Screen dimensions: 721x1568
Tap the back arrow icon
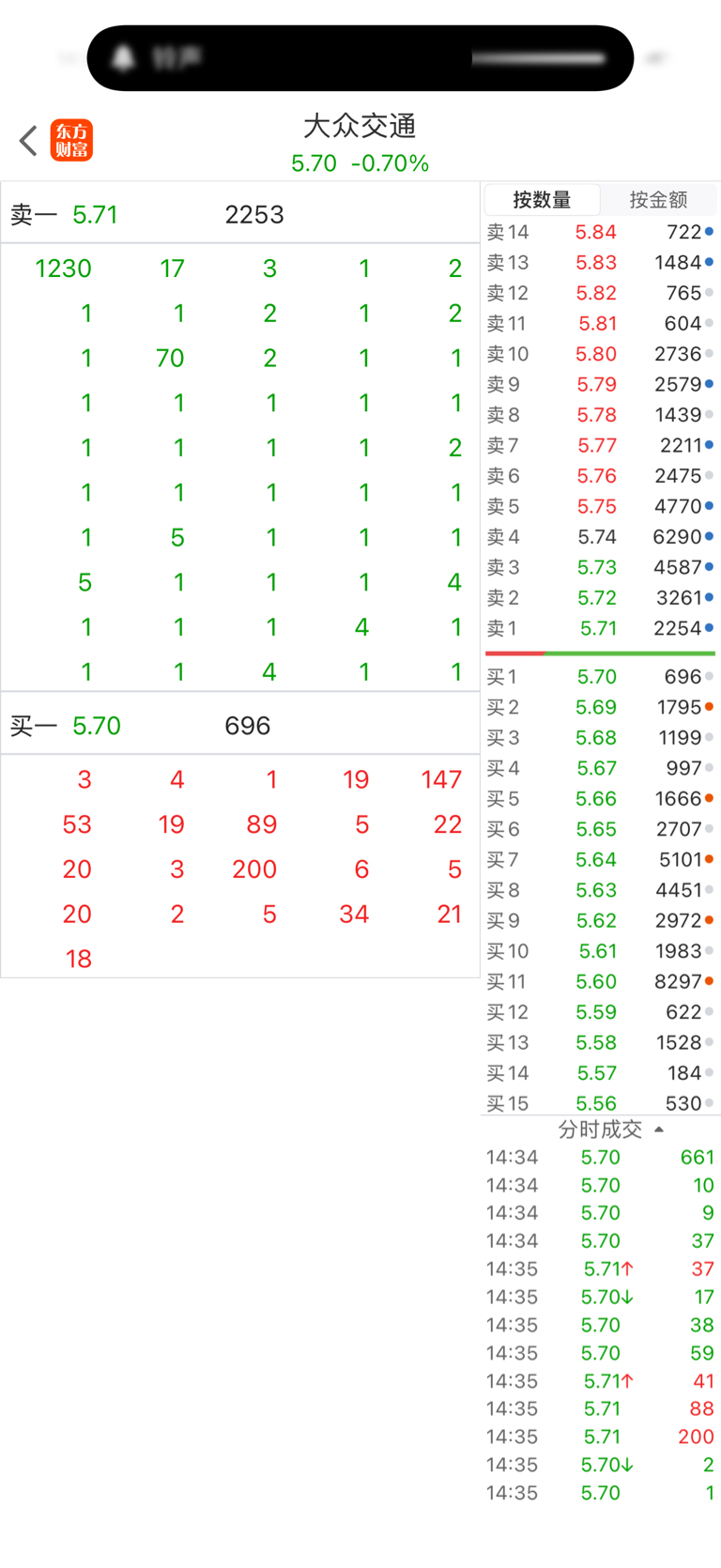[x=28, y=141]
